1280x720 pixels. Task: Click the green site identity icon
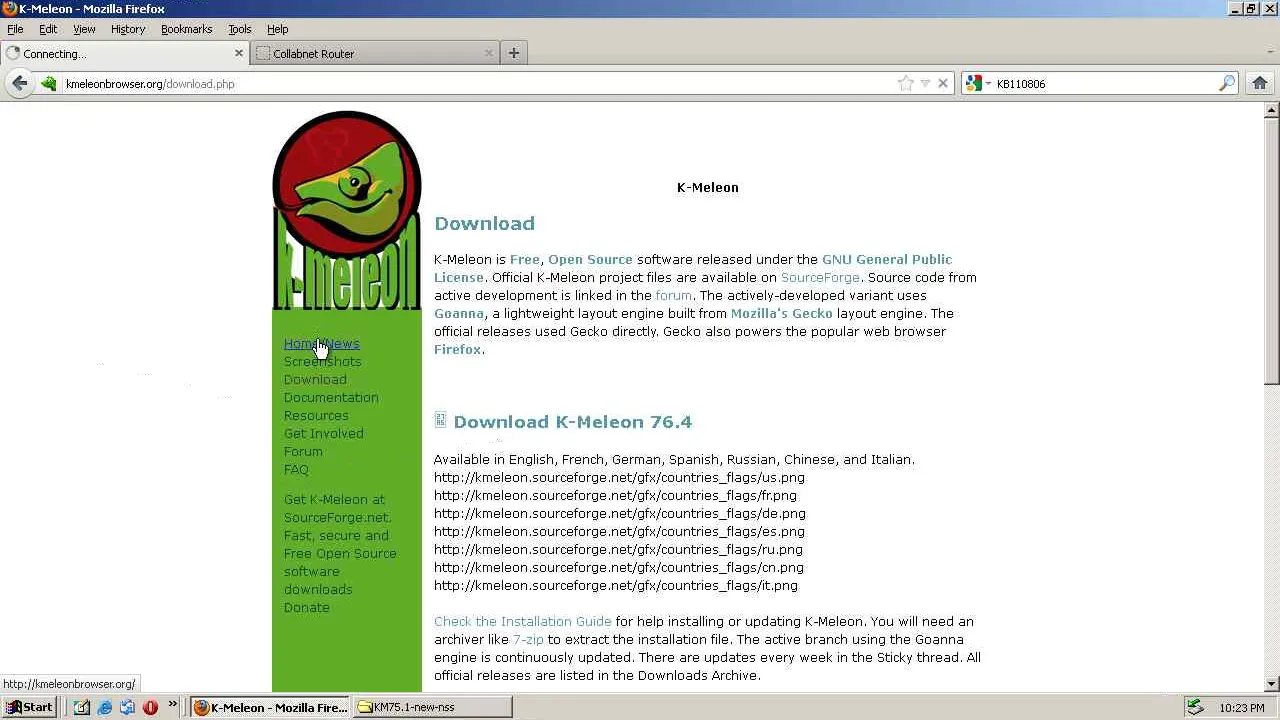point(48,84)
